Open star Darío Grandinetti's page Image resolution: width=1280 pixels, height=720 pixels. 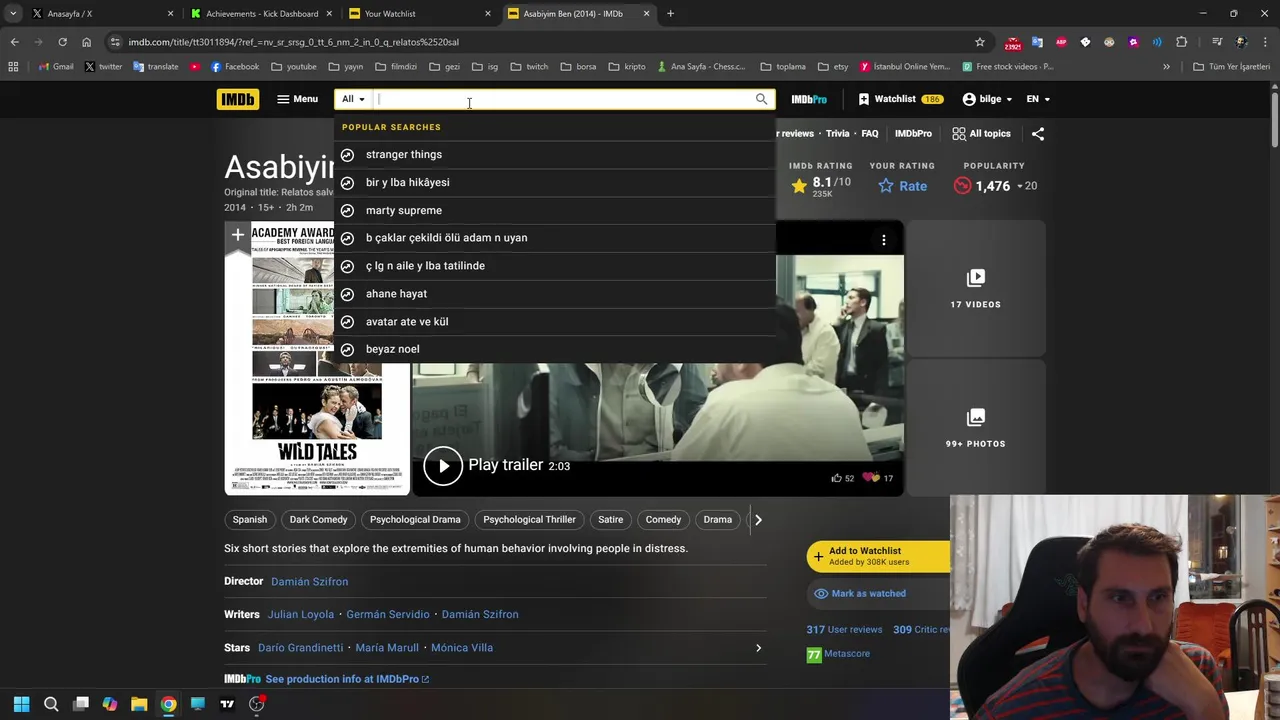[x=300, y=647]
